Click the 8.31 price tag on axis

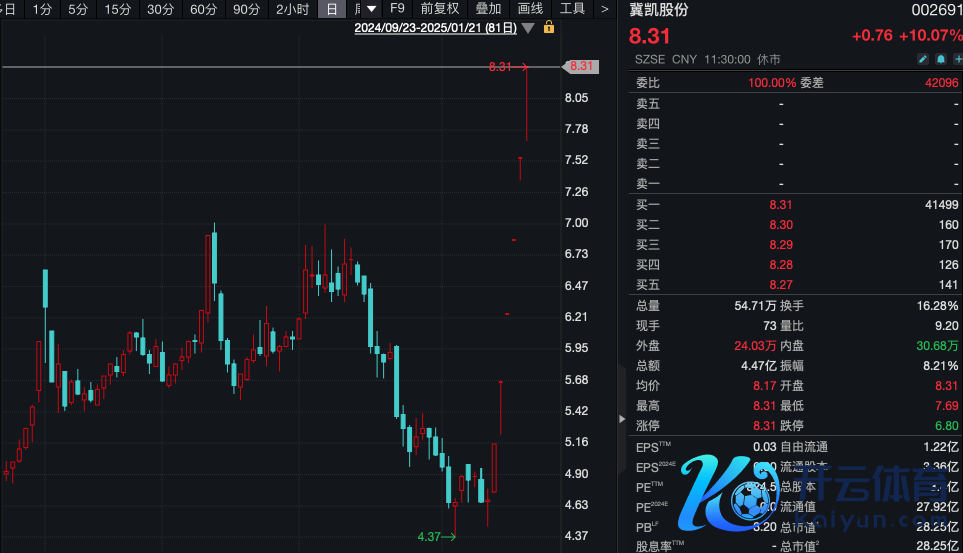point(581,67)
